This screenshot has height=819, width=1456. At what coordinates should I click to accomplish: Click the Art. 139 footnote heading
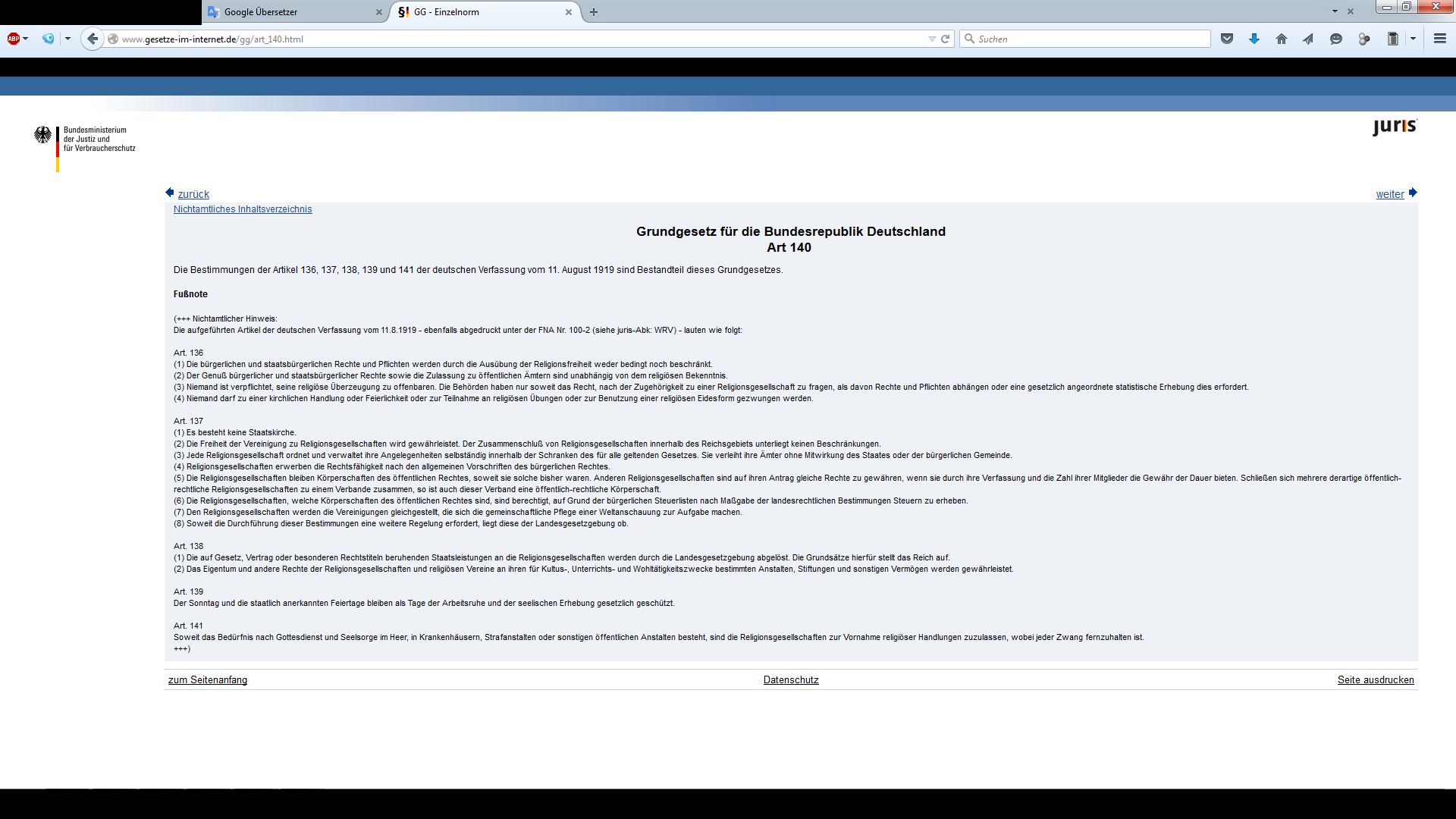[188, 591]
